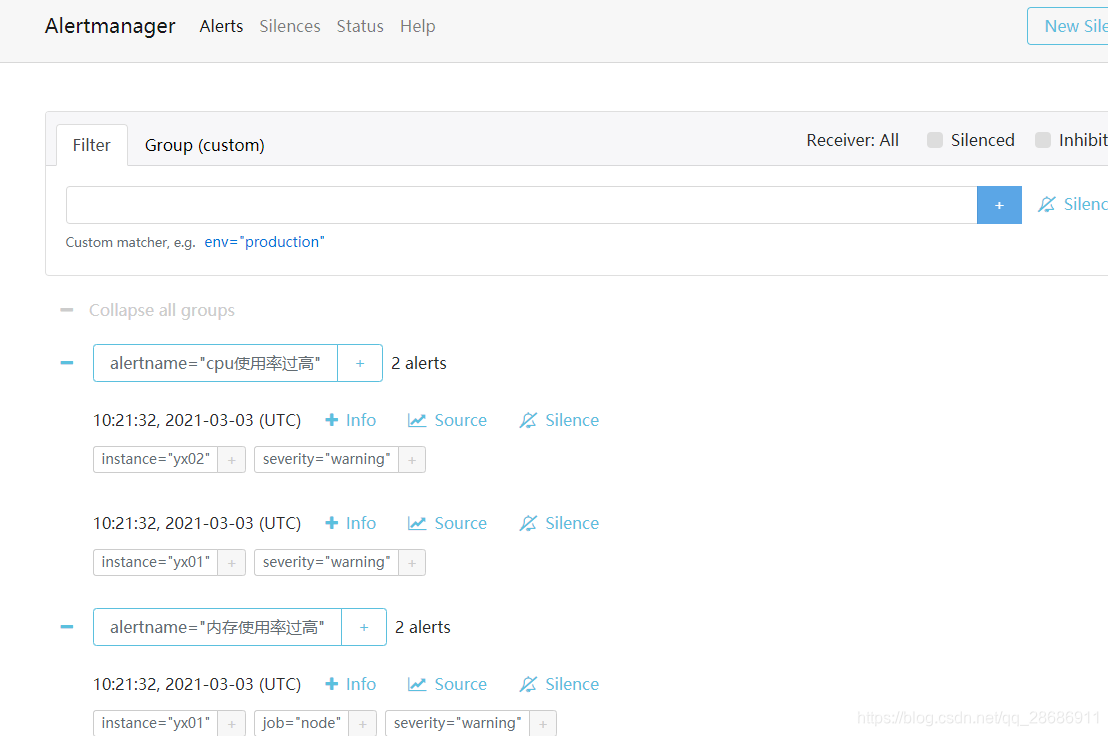This screenshot has height=736, width=1108.
Task: Add memory-group severity="warning" to the filter with plus
Action: [543, 724]
